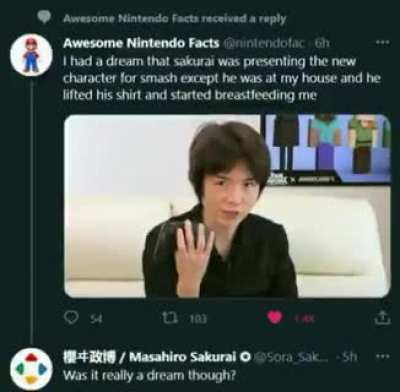
Task: Click the speech bubble notification icon
Action: pos(44,17)
